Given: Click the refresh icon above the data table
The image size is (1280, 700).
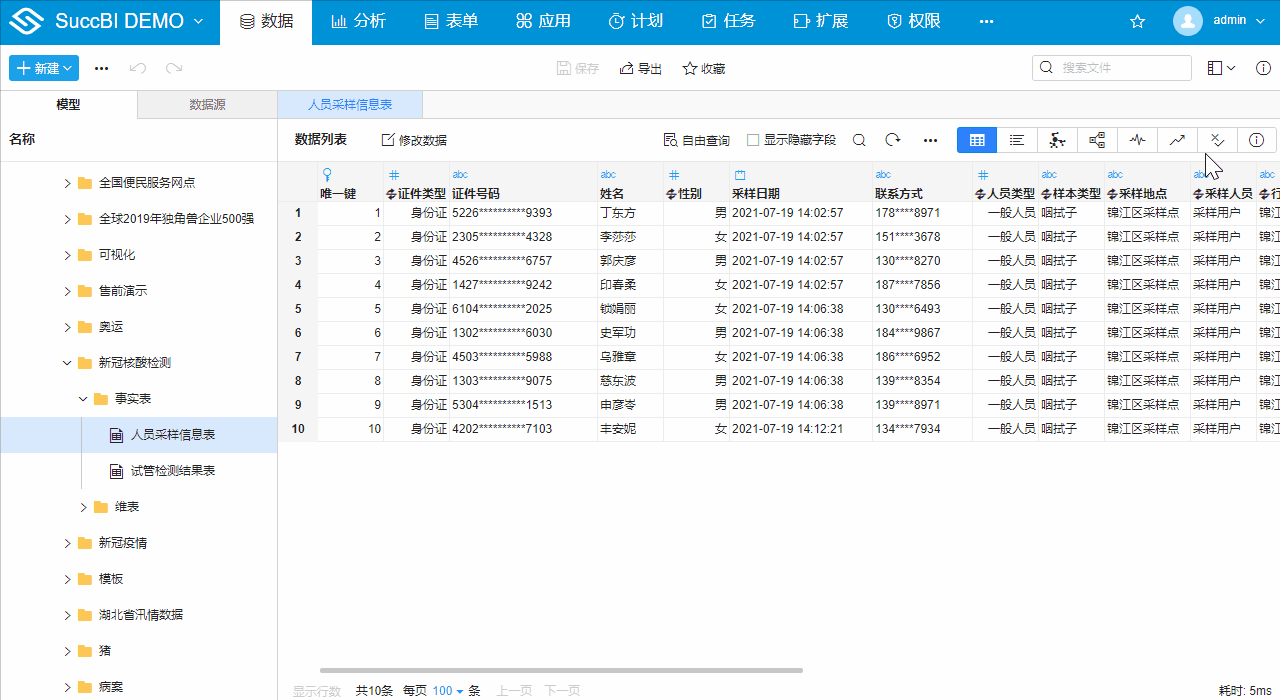Looking at the screenshot, I should click(890, 140).
